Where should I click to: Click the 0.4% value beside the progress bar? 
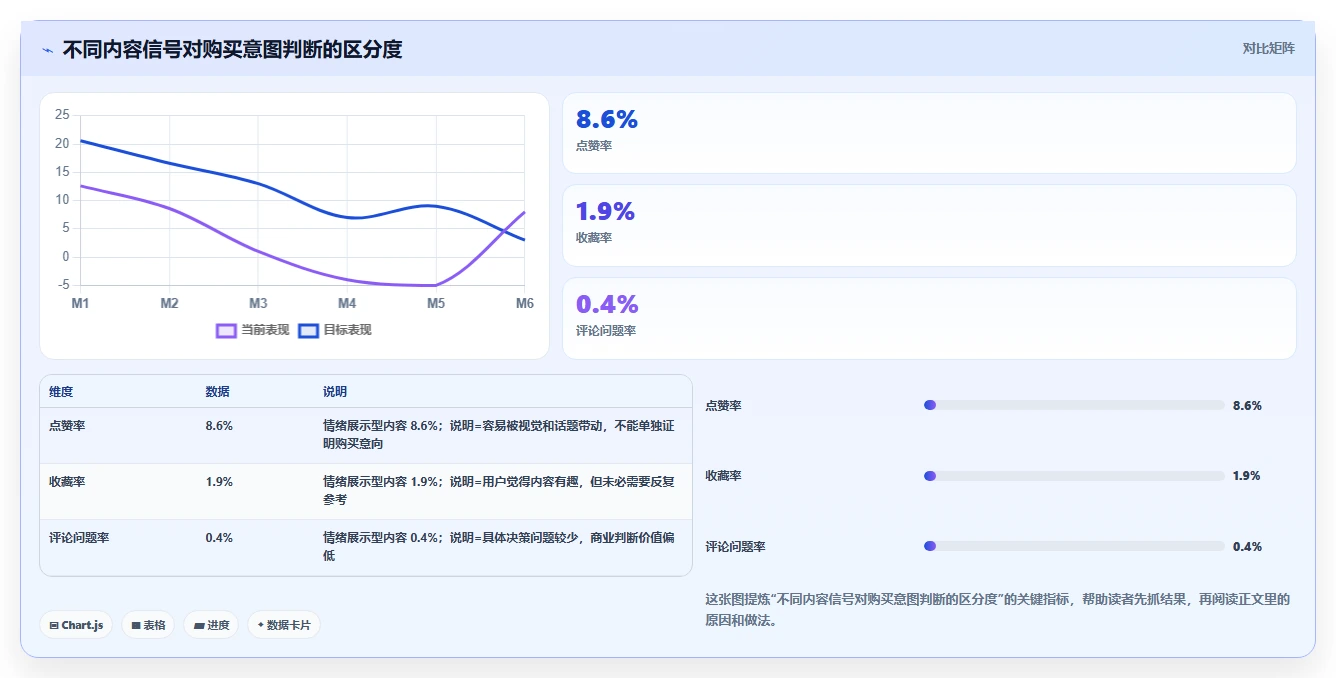point(1247,547)
